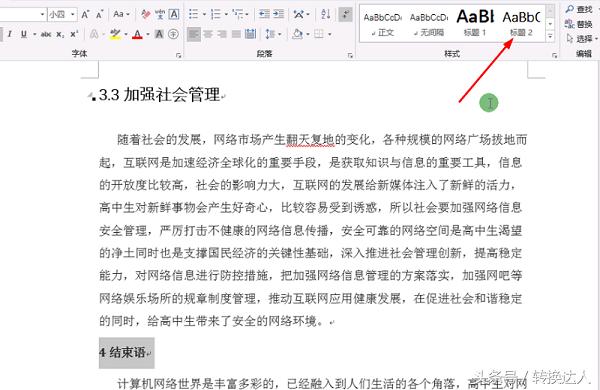Screen dimensions: 600x390
Task: Open borders dropdown arrow
Action: click(329, 35)
